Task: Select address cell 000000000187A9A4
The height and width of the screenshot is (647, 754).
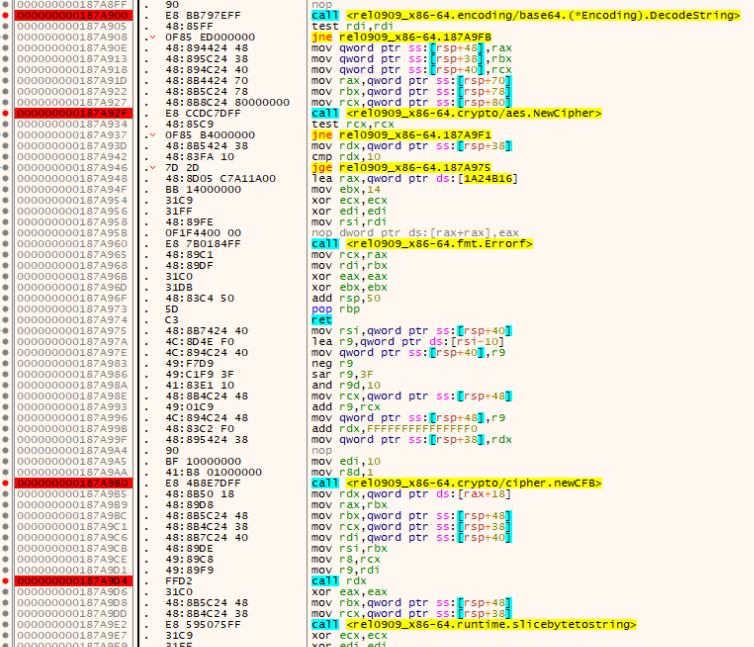Action: [73, 450]
